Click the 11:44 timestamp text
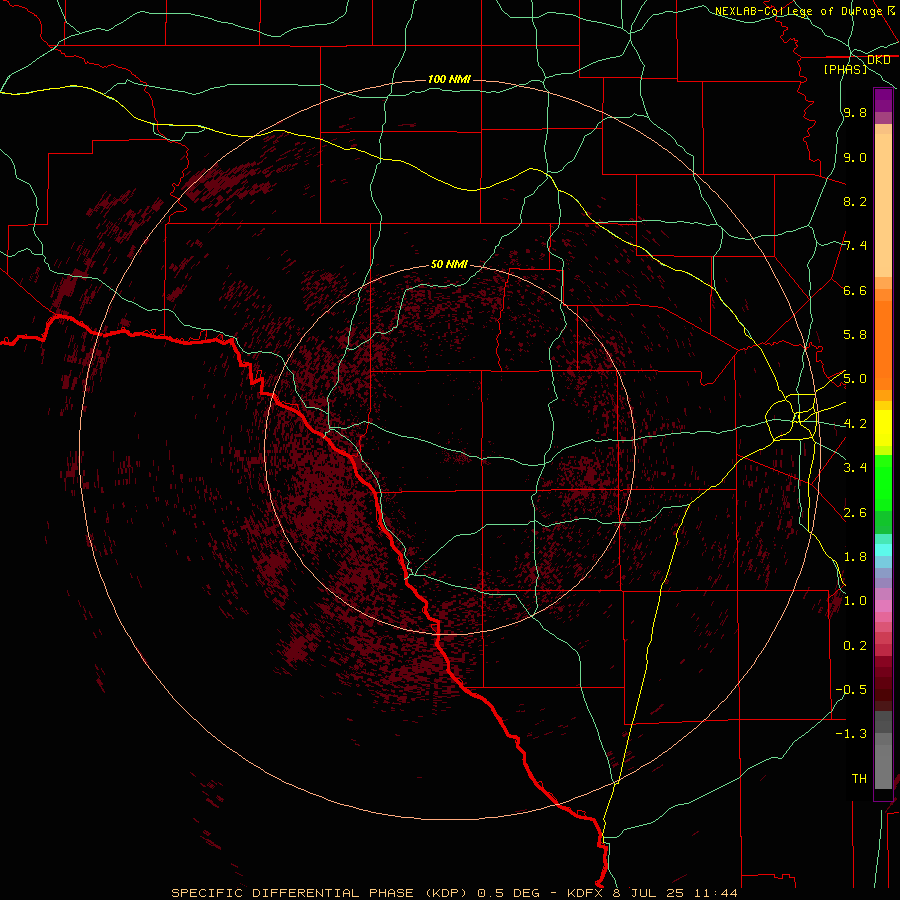The height and width of the screenshot is (900, 900). point(715,893)
